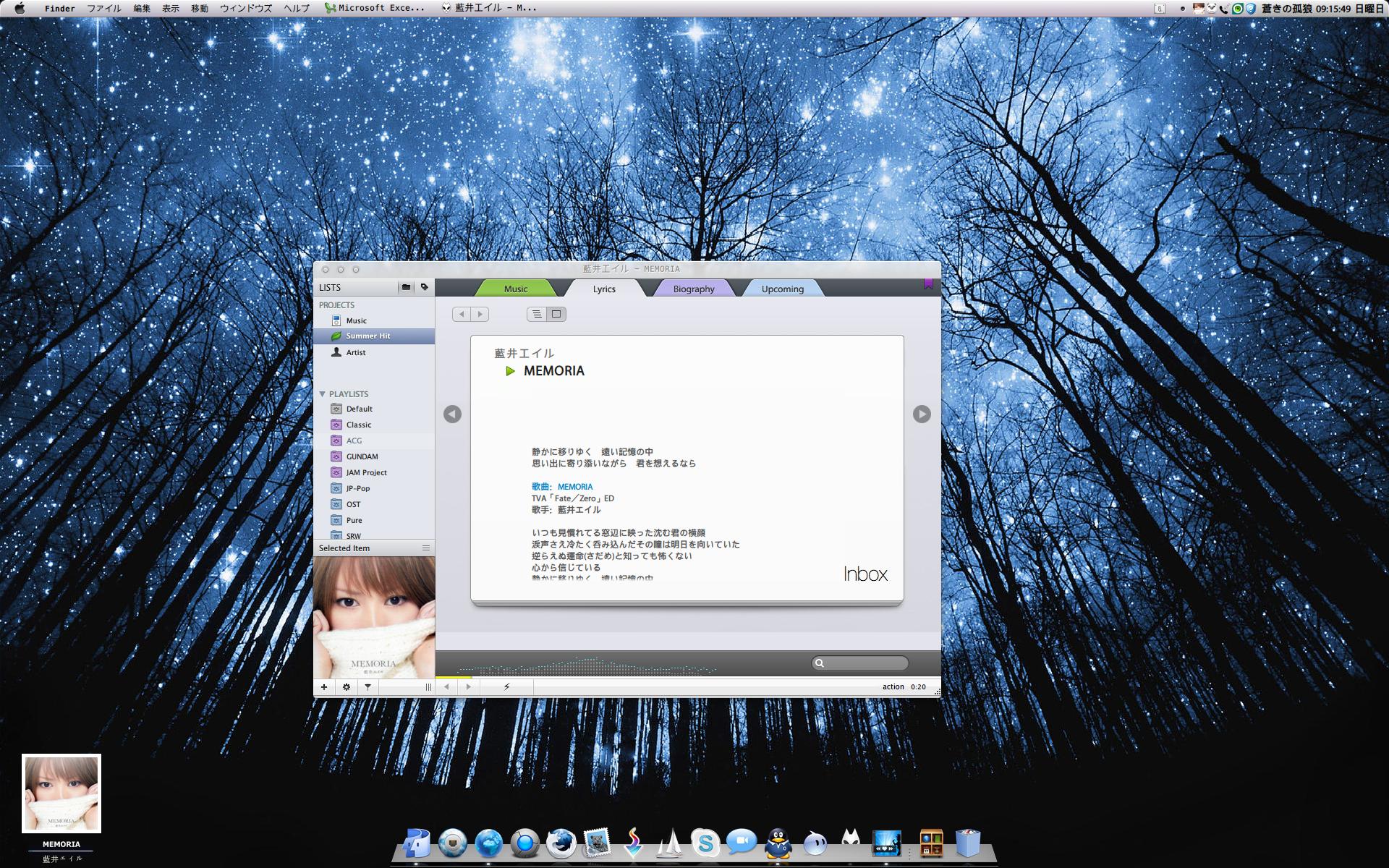This screenshot has width=1389, height=868.
Task: Click the plus button to add a list
Action: coord(324,687)
